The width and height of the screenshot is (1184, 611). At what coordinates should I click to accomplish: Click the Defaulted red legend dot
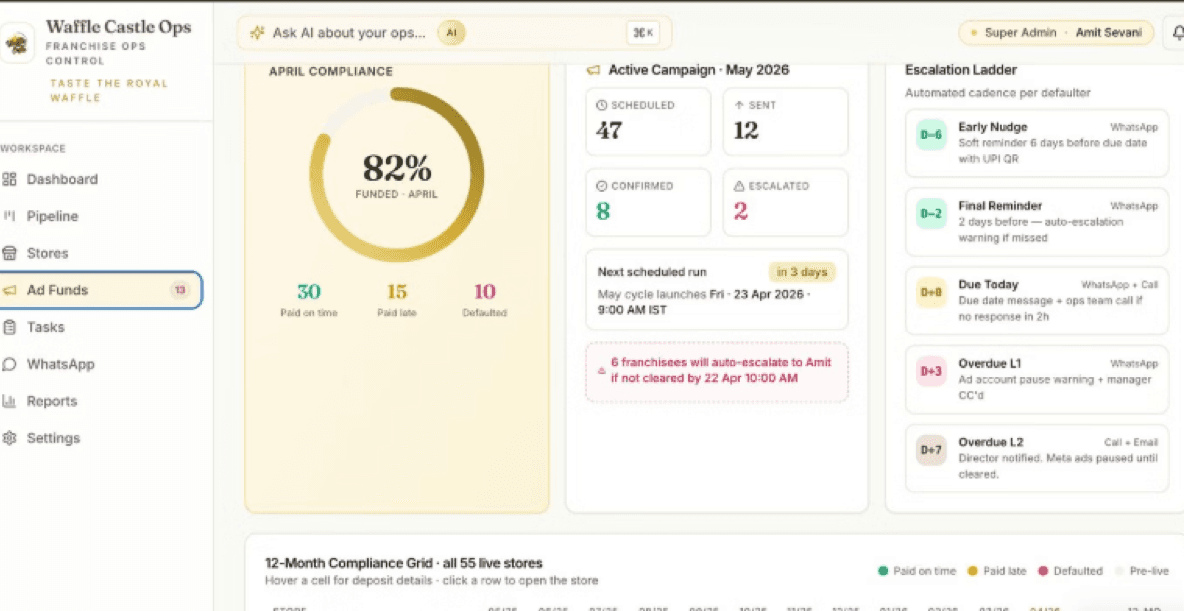point(1044,571)
